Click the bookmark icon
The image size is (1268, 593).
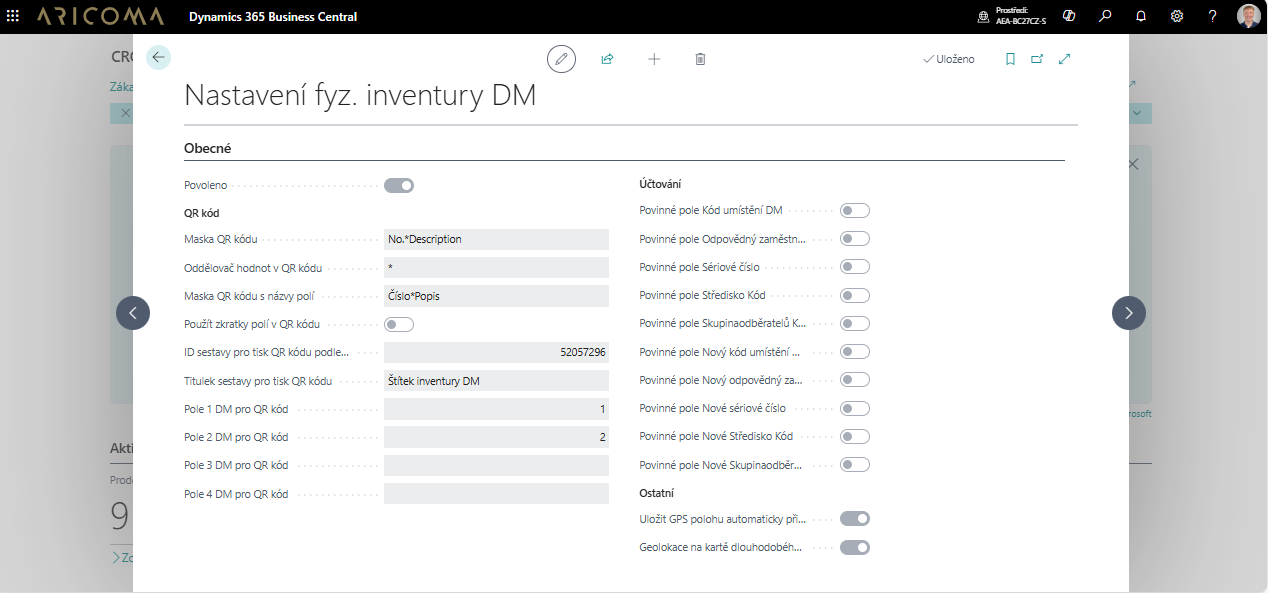(1010, 59)
